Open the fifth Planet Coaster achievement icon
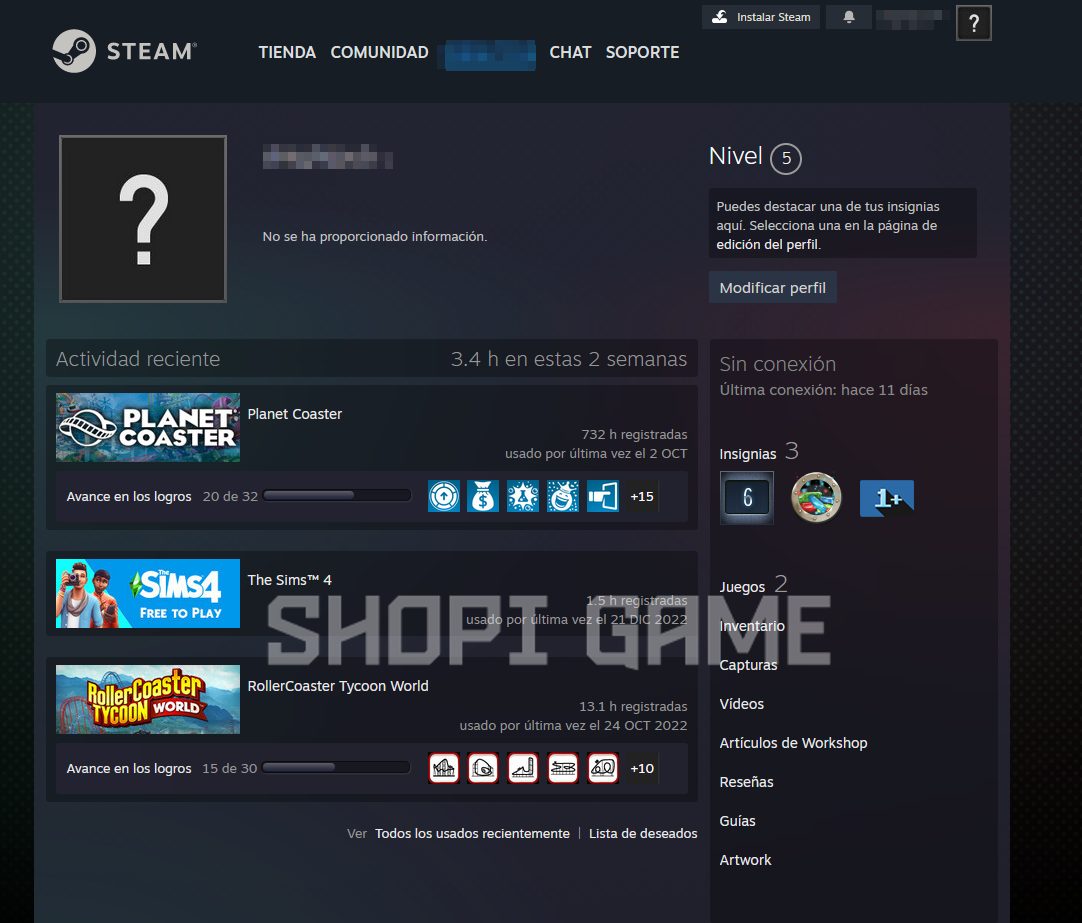 click(603, 496)
